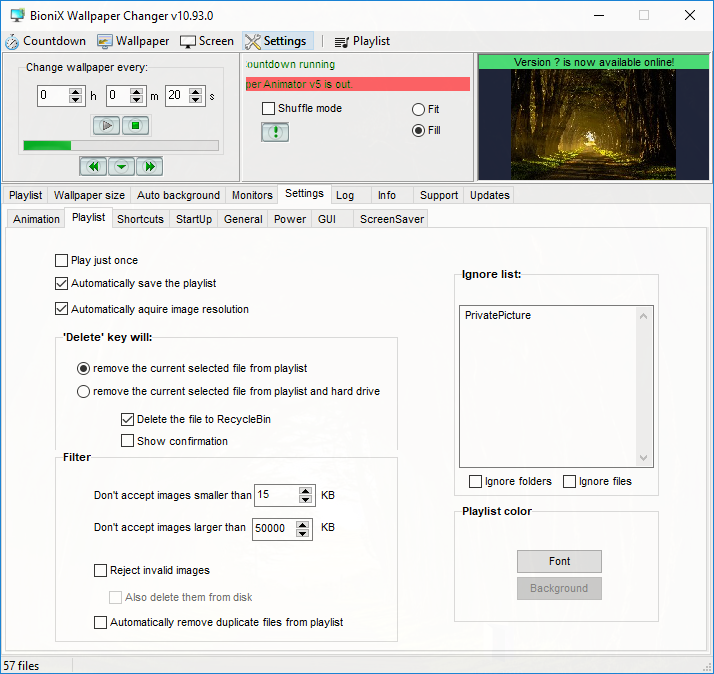Open the Playlist toolbar button
The height and width of the screenshot is (674, 714).
[362, 41]
